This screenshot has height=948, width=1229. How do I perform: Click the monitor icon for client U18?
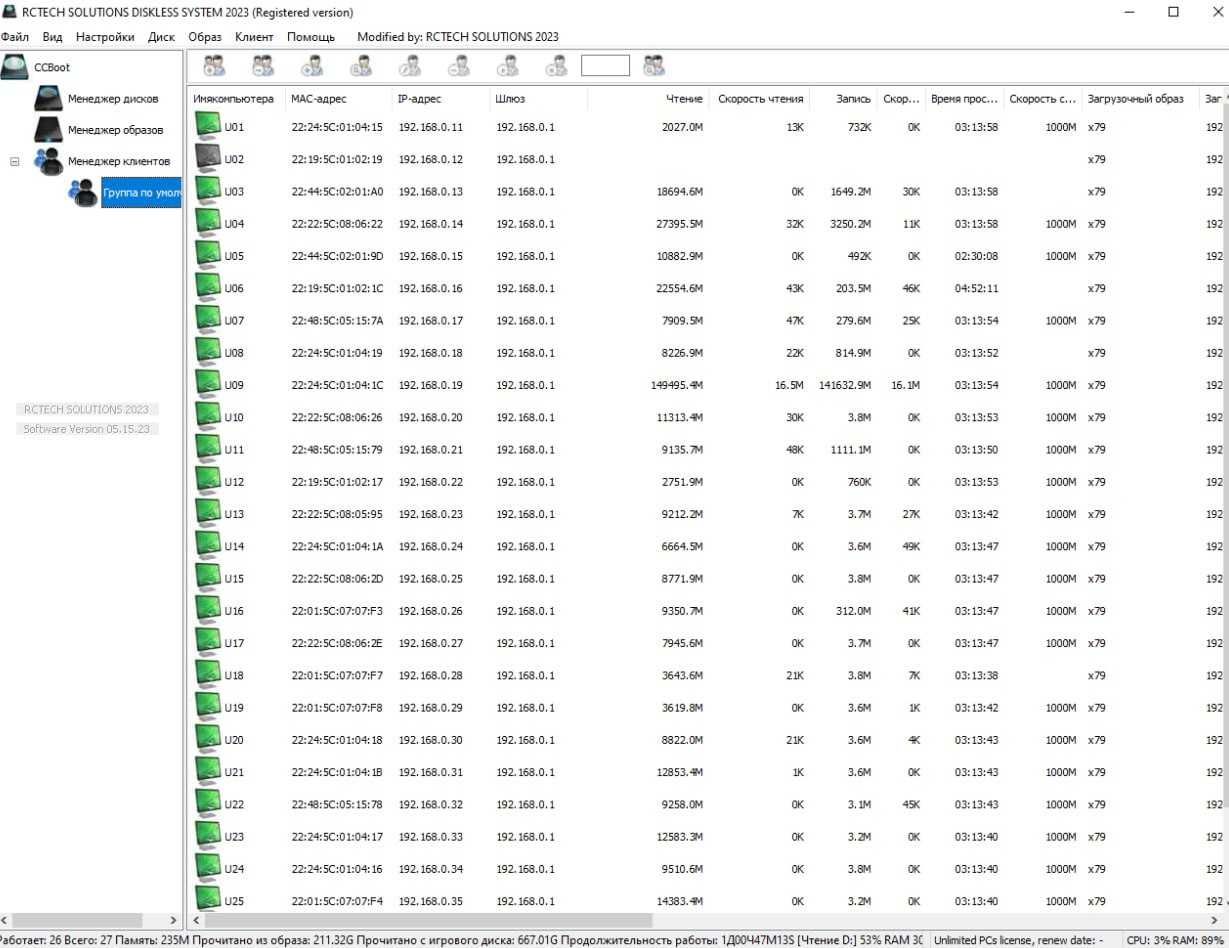pos(207,674)
